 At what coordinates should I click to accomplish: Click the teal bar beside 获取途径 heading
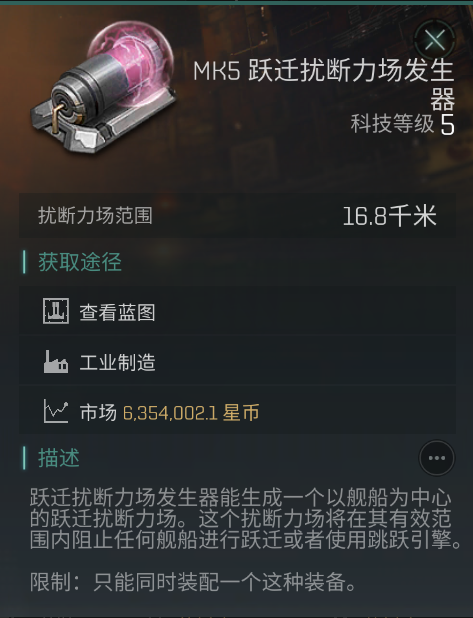[x=24, y=262]
